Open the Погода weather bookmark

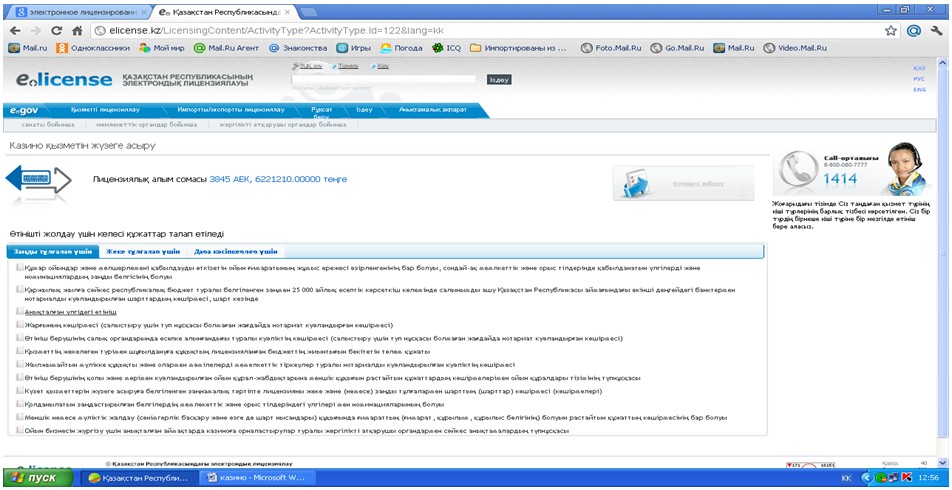pos(401,48)
